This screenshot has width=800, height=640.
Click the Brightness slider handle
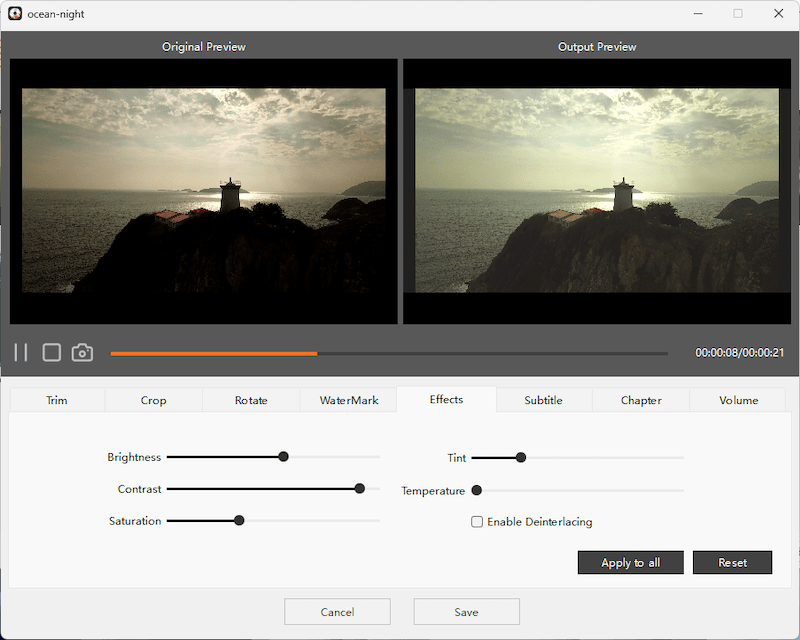click(283, 457)
